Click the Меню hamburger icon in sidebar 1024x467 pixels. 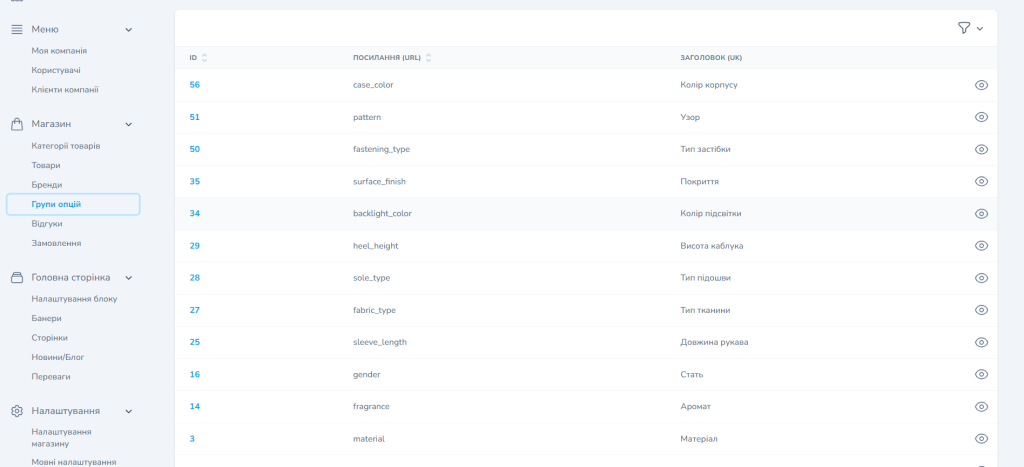(x=17, y=29)
